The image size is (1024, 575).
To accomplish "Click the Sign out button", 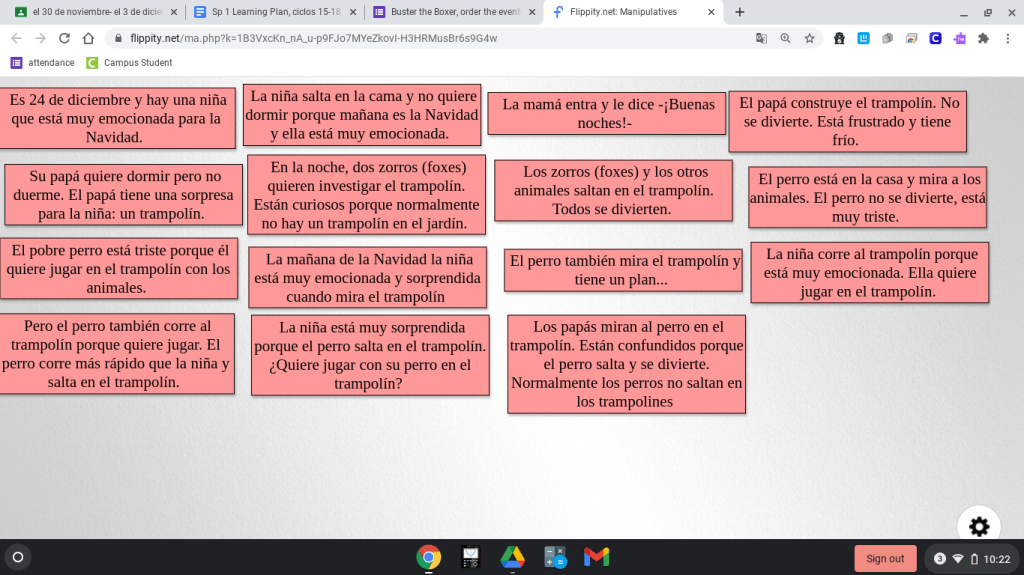I will (885, 558).
